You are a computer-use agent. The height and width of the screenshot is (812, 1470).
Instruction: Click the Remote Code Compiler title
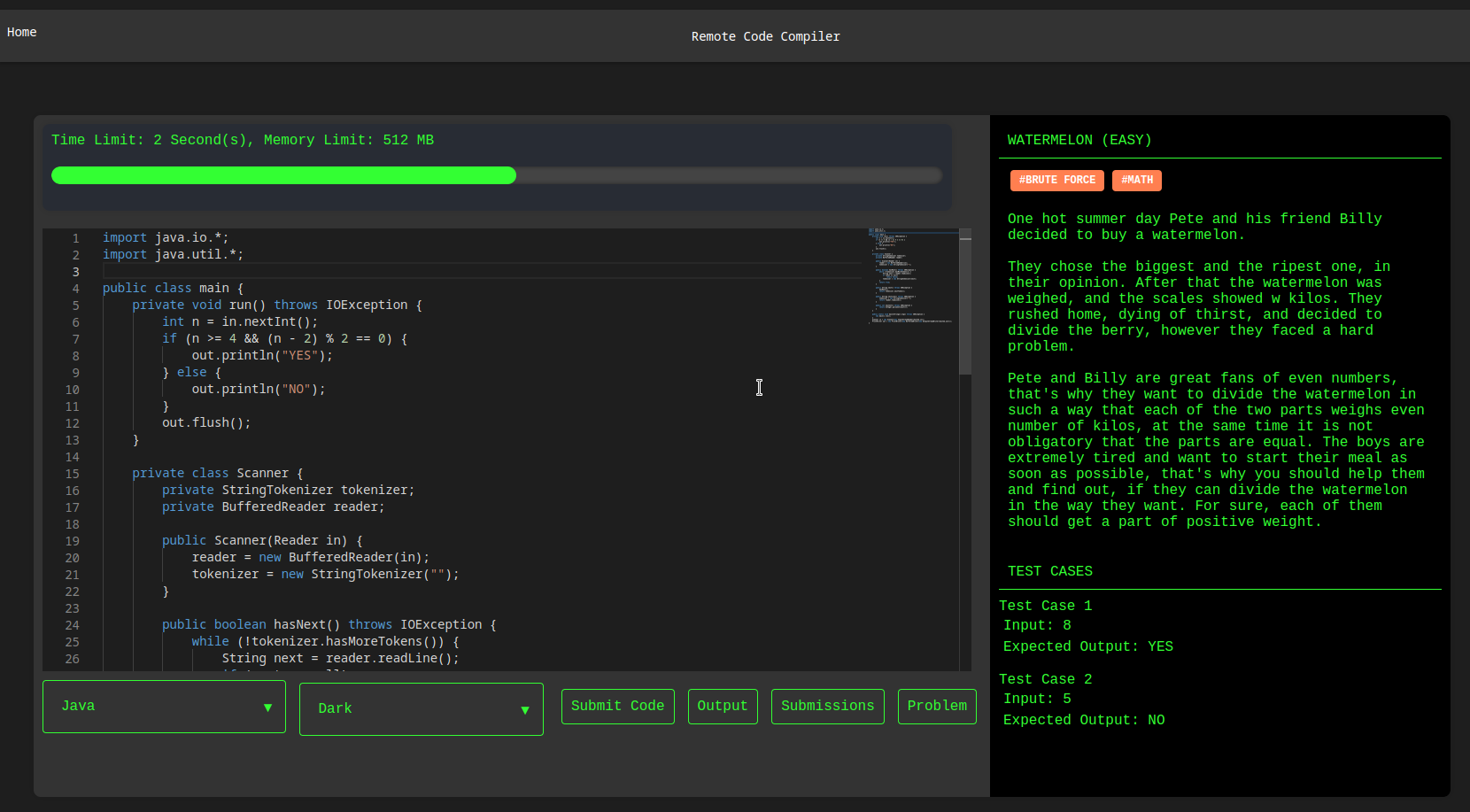[x=766, y=36]
